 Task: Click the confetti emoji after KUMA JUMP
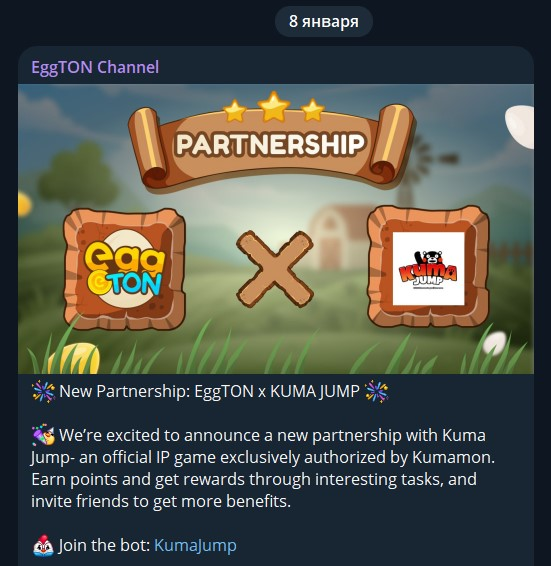[376, 392]
